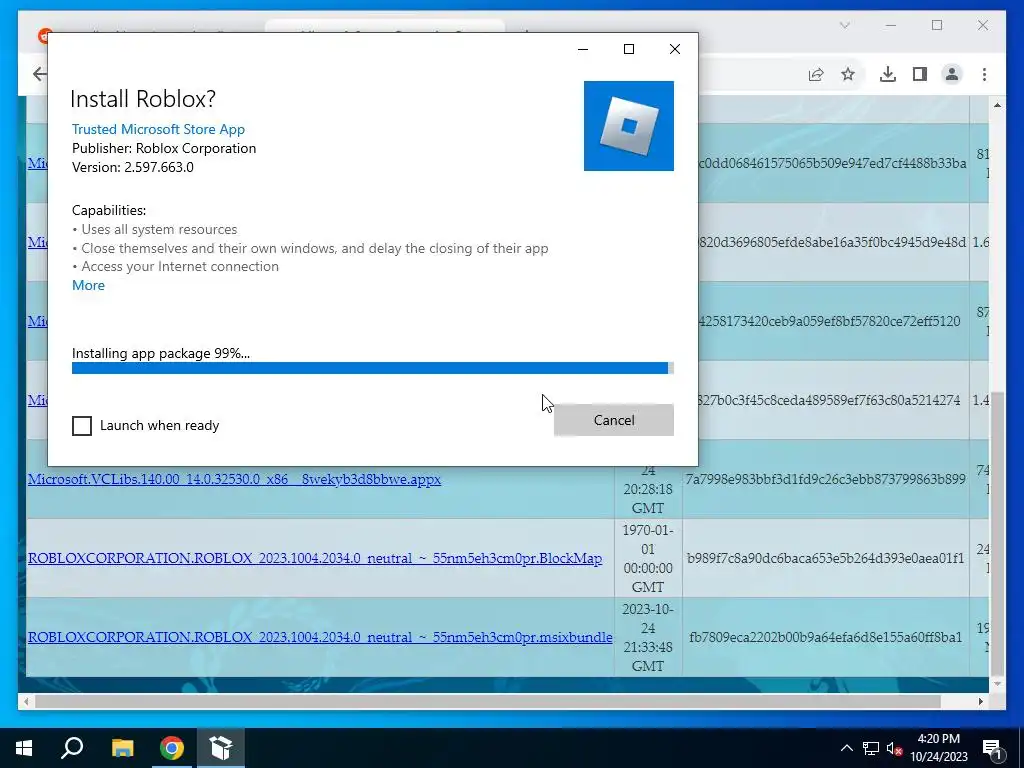Open the notification center icon
1024x768 pixels.
pos(992,748)
